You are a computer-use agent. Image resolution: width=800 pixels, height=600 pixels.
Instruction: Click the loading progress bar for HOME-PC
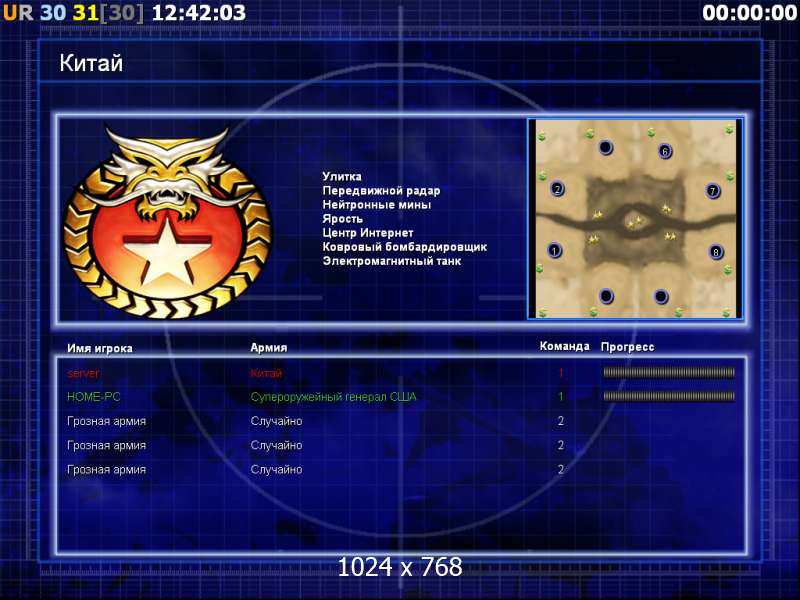point(669,396)
